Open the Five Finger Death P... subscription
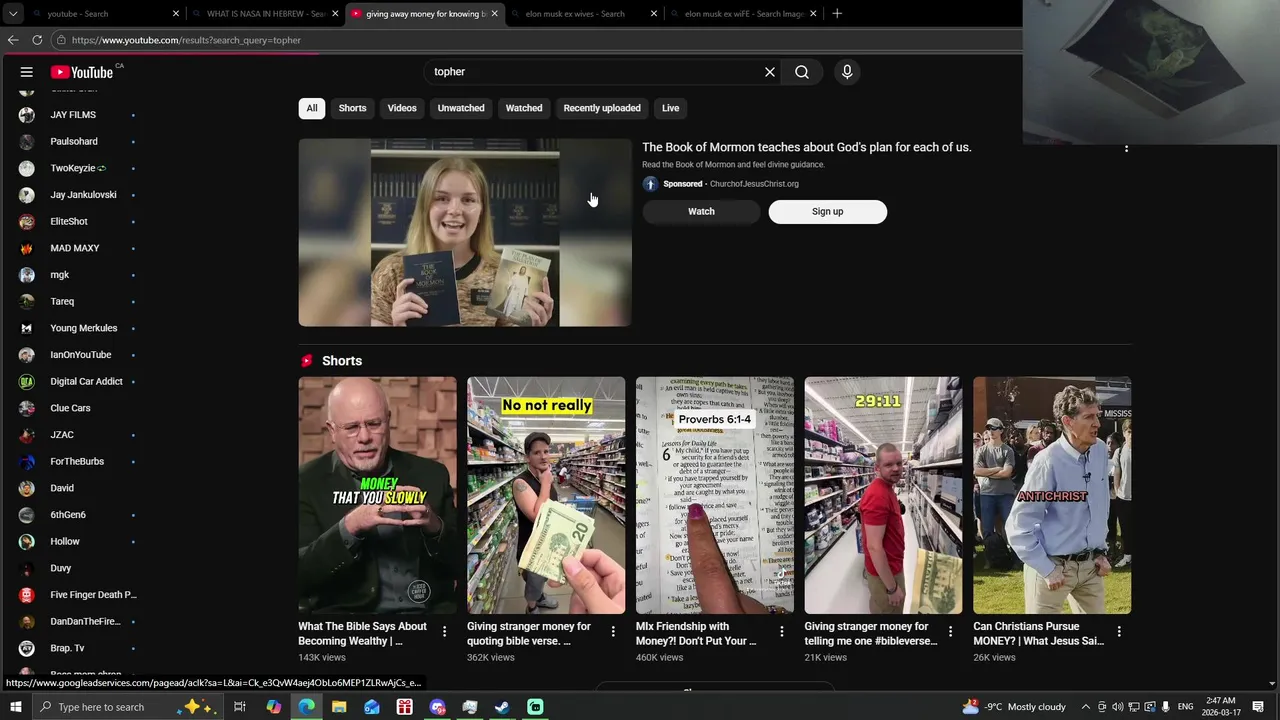 pos(93,595)
